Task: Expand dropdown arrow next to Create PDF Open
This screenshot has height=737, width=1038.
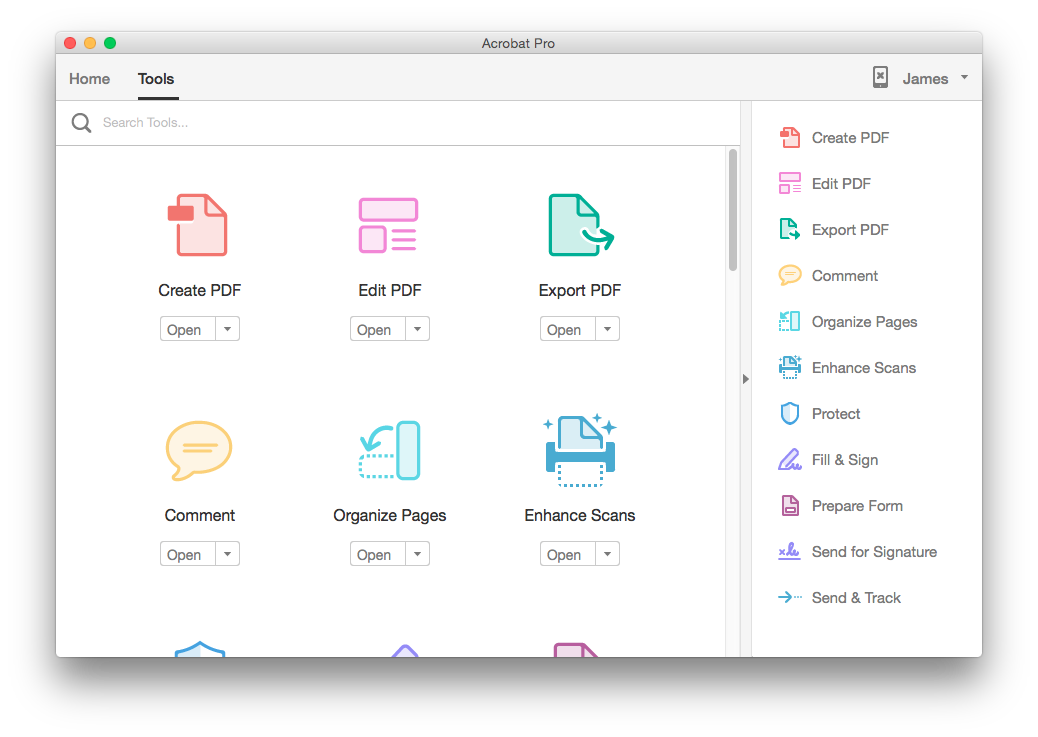Action: tap(227, 329)
